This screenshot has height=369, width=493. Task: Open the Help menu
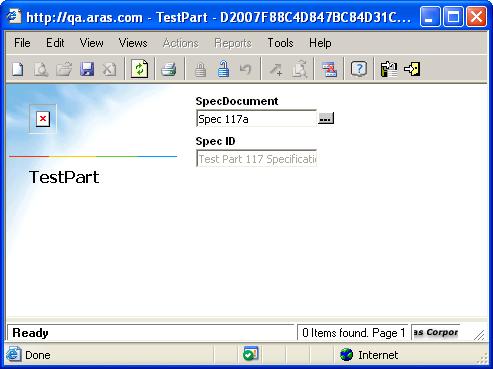tap(320, 43)
